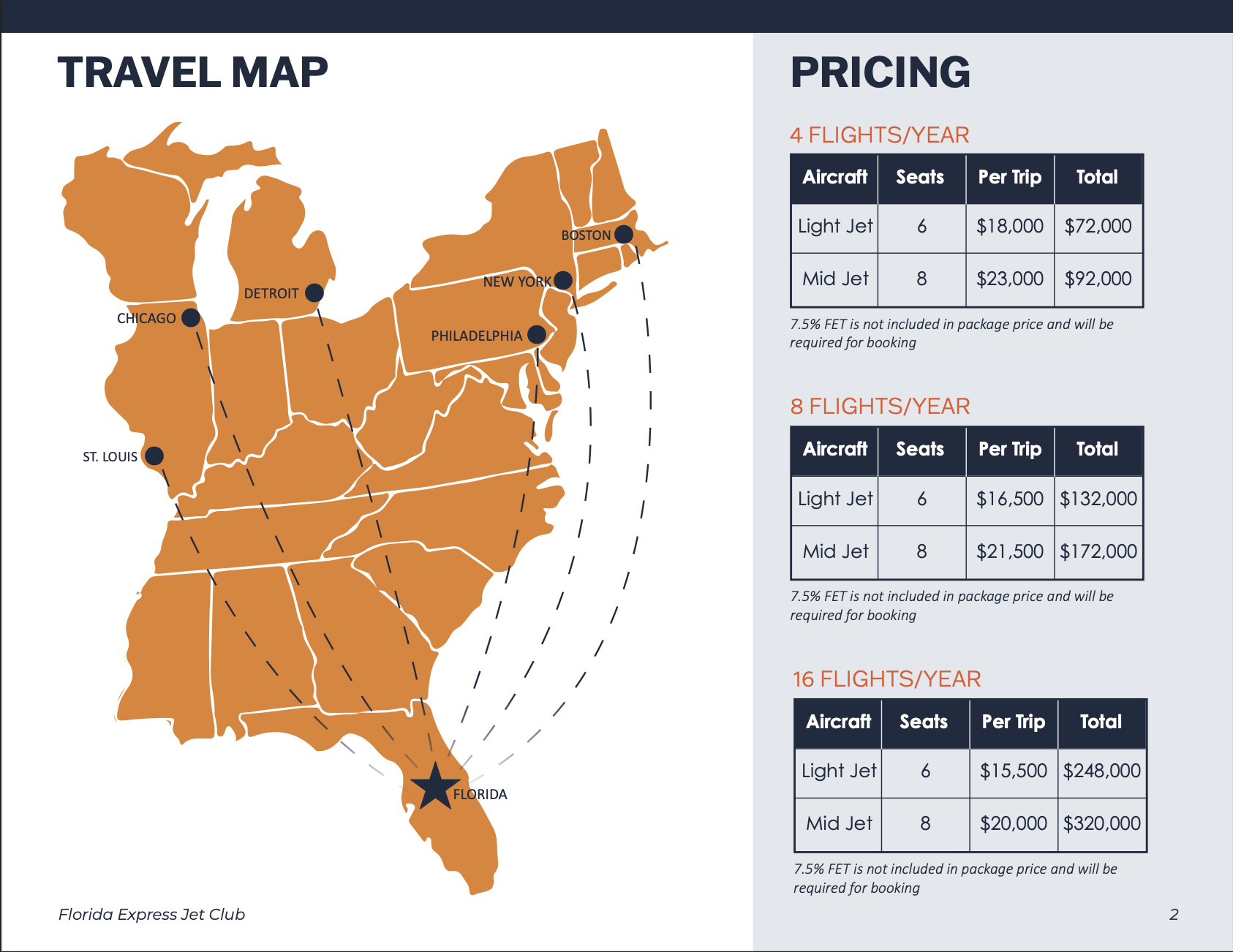Click the $16,500 per trip cell
This screenshot has width=1233, height=952.
click(1010, 499)
